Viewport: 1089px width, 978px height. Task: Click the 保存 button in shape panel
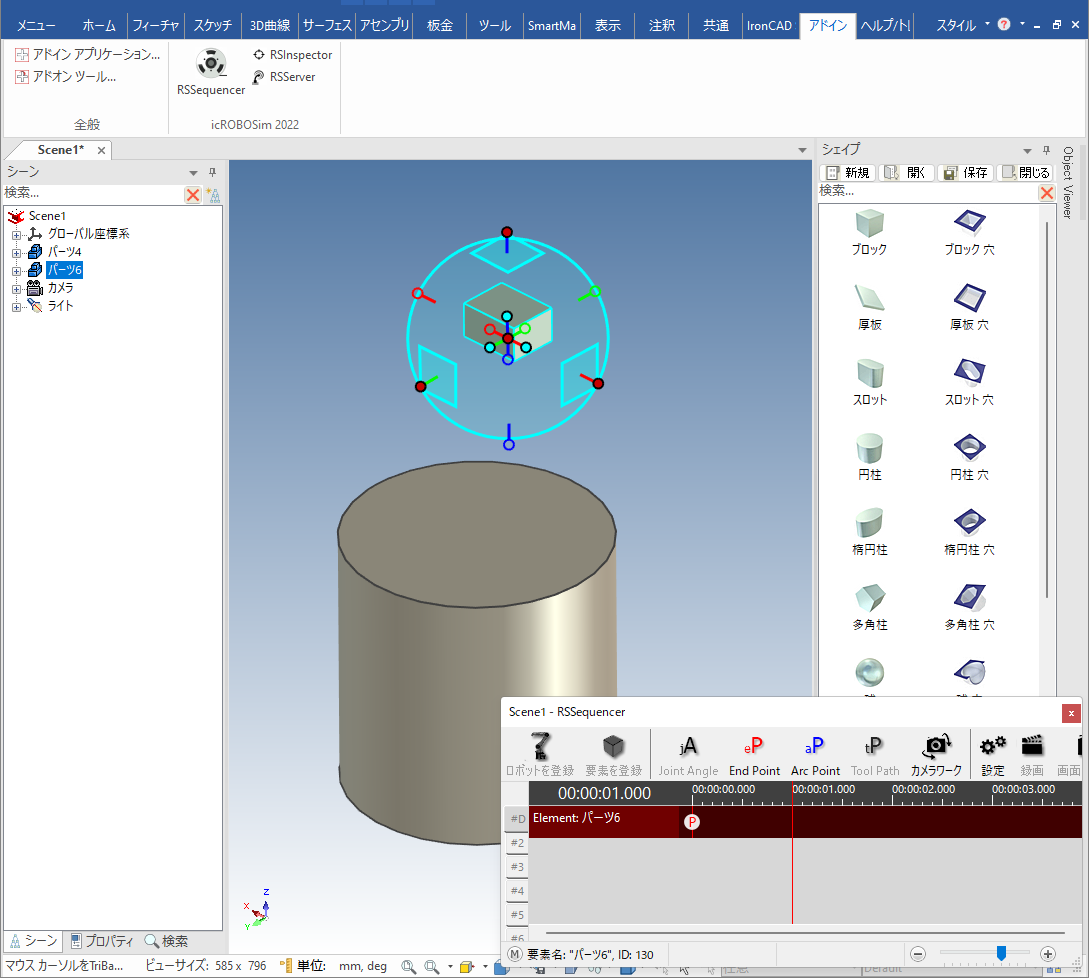pyautogui.click(x=965, y=172)
